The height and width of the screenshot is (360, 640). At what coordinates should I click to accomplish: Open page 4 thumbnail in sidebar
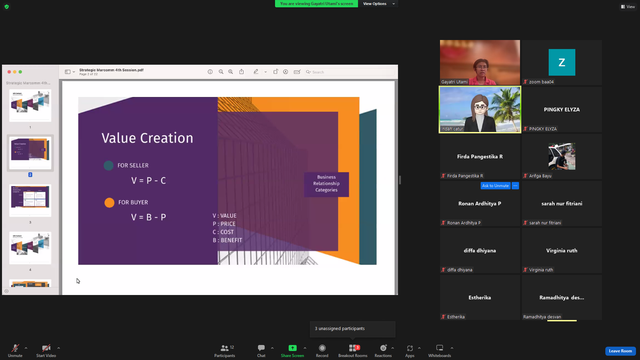(x=30, y=248)
